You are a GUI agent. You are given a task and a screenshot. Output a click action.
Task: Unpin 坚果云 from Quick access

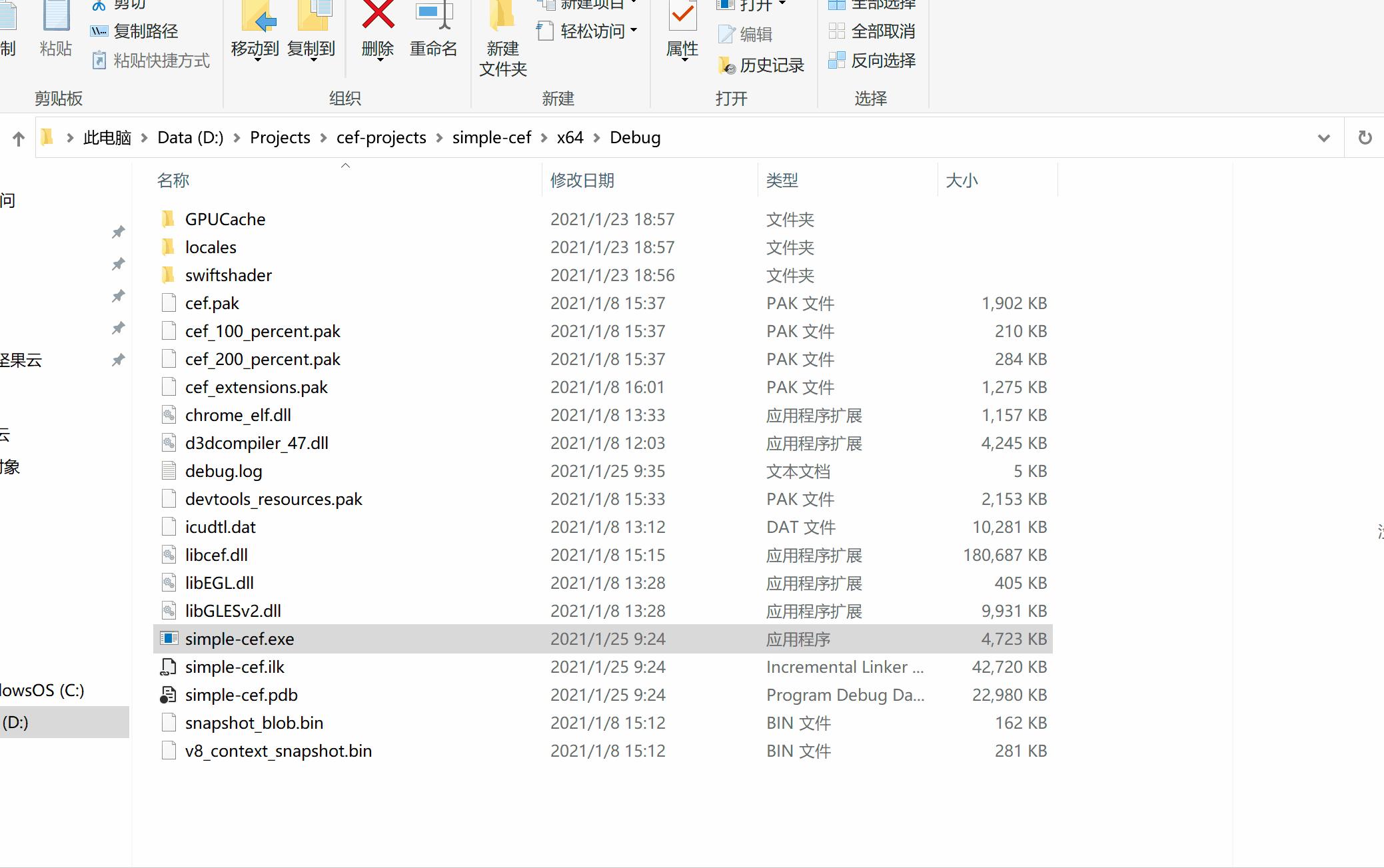point(118,360)
